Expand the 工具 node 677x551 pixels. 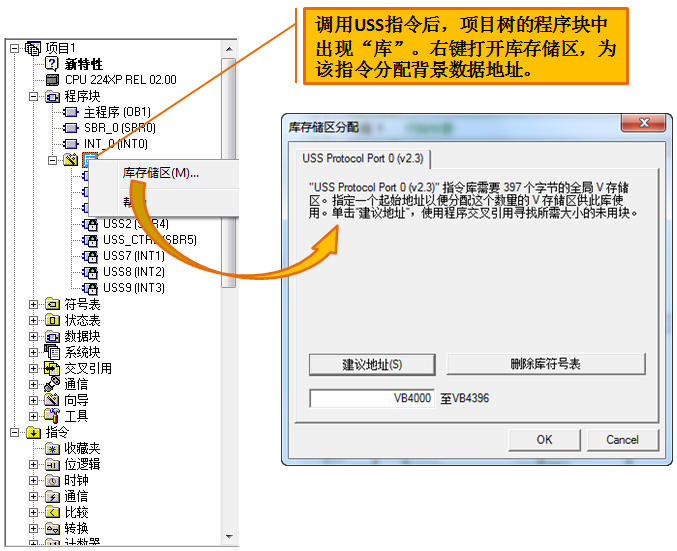tap(33, 416)
